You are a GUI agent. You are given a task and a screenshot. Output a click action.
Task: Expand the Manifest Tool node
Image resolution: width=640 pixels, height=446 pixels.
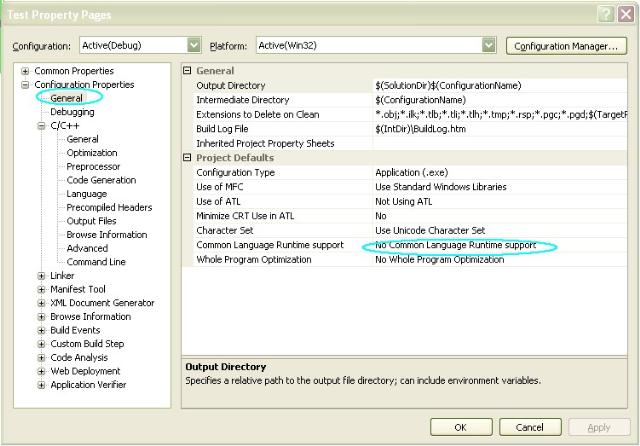(x=41, y=289)
